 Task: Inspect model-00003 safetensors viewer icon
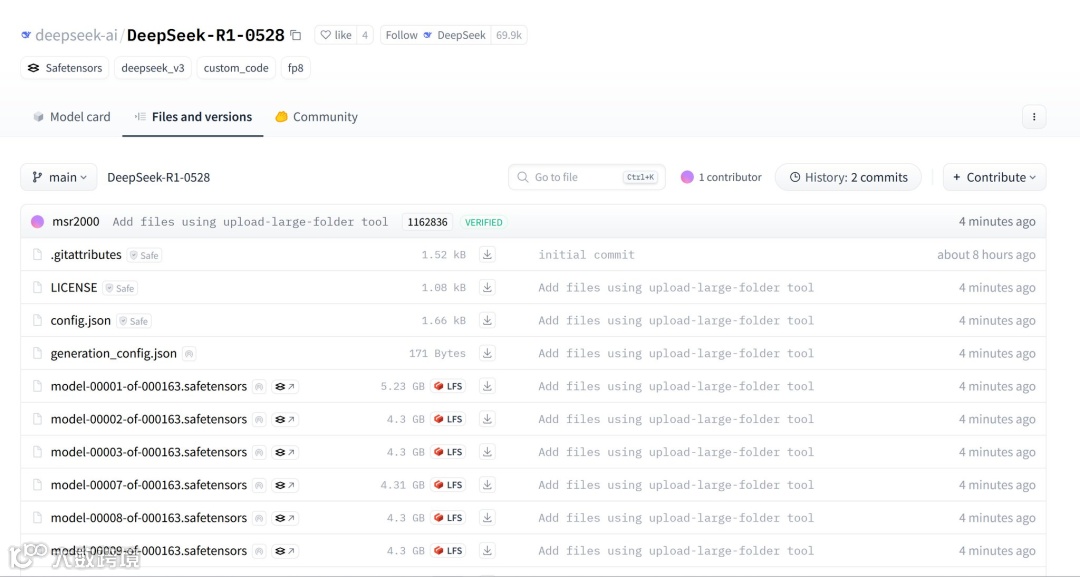click(284, 452)
